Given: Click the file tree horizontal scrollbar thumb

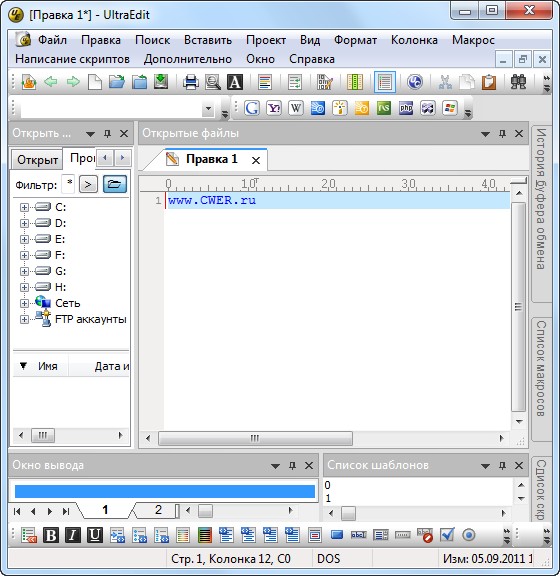Looking at the screenshot, I should (43, 435).
